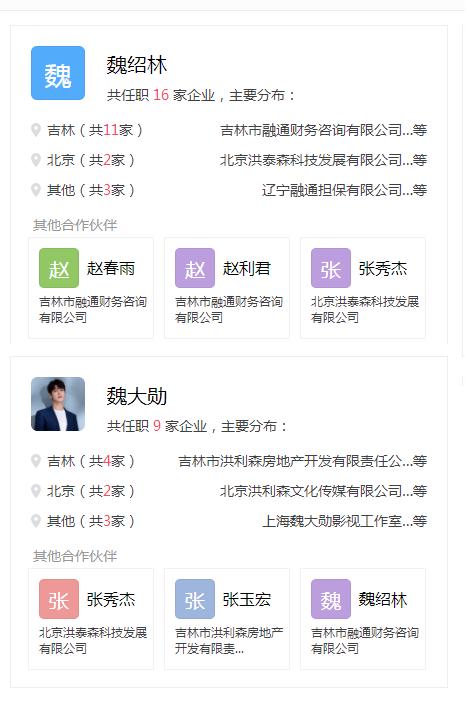
Task: Open 吉林市融通财务咨询有限公司...等 company link
Action: pyautogui.click(x=324, y=131)
